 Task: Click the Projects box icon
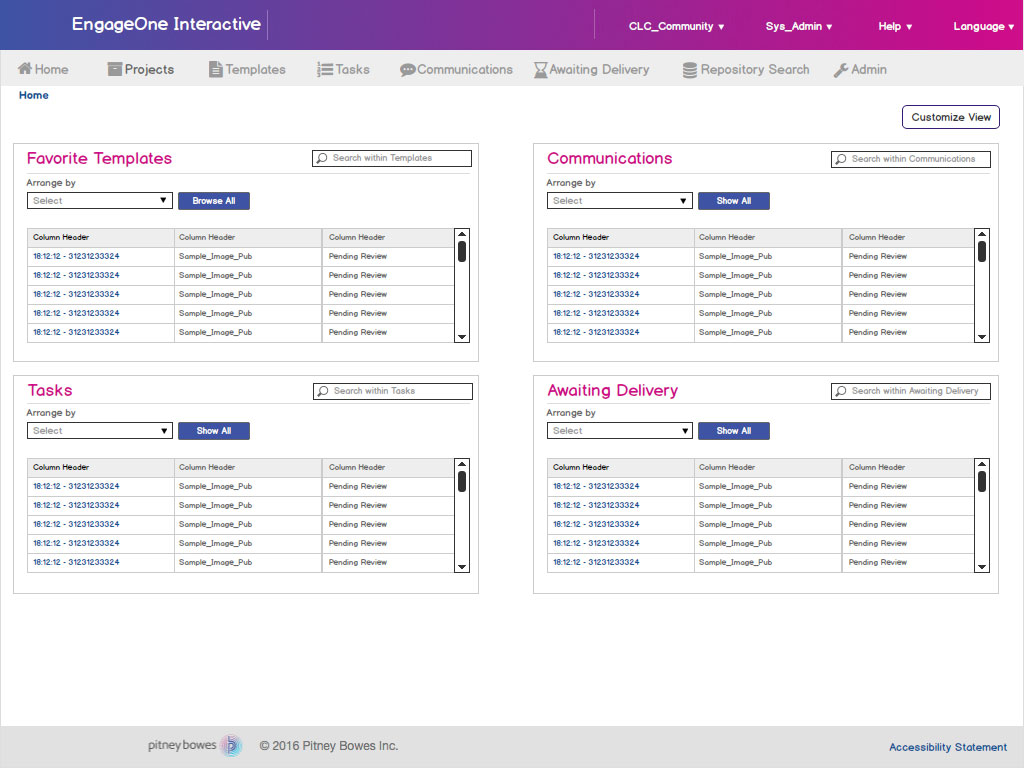pyautogui.click(x=115, y=70)
